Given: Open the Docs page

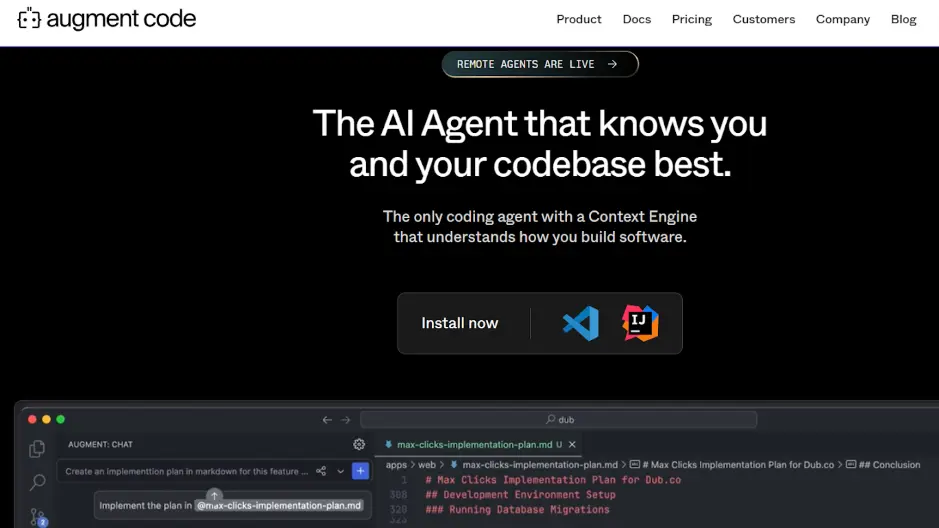Looking at the screenshot, I should pyautogui.click(x=637, y=19).
